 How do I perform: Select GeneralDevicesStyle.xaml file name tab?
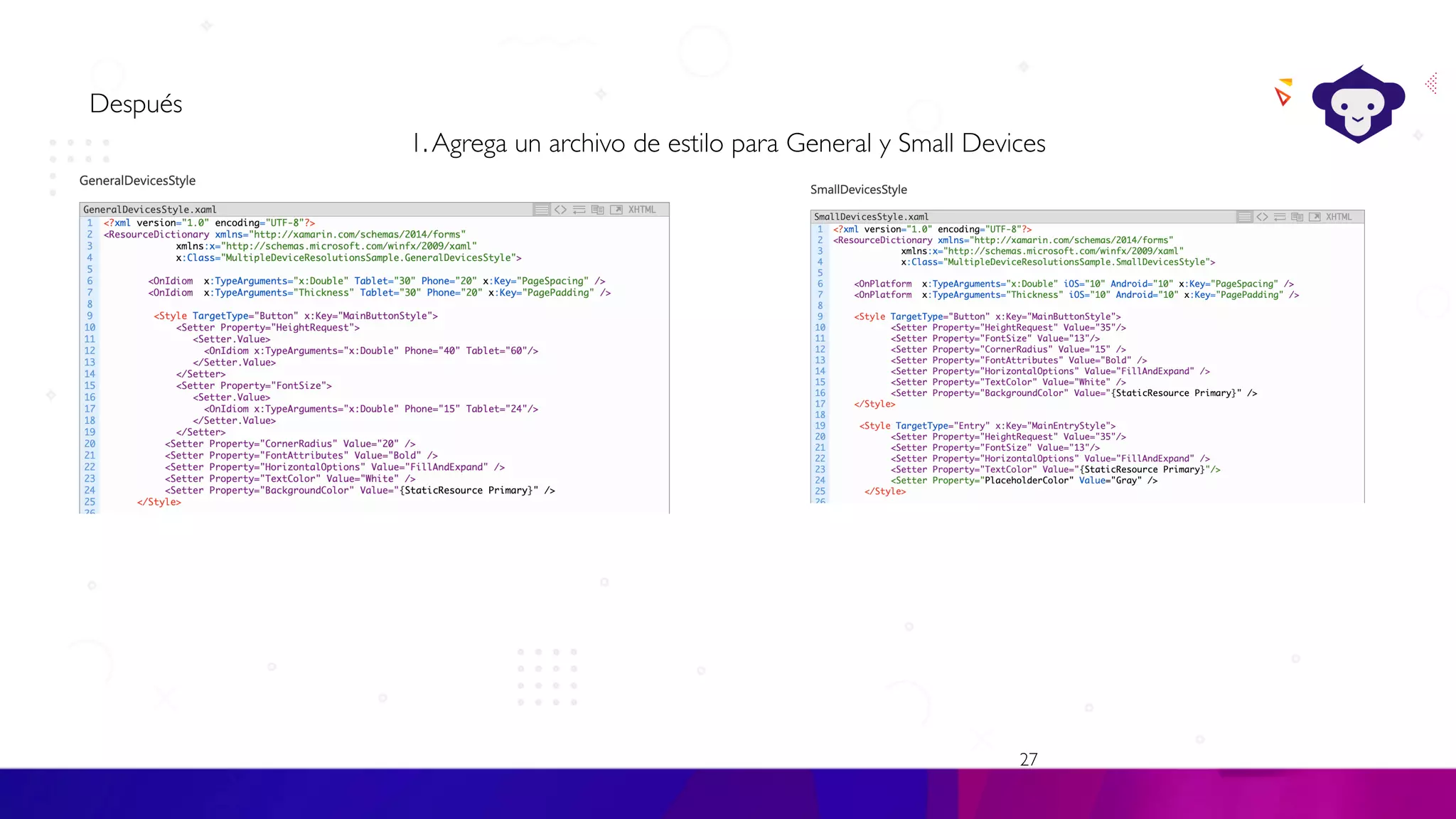pos(150,210)
